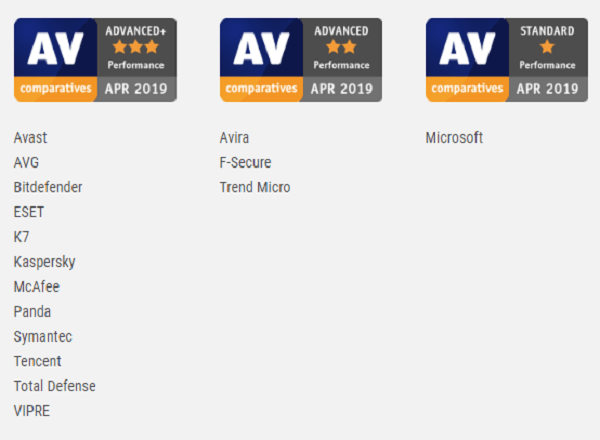Open the Total Defense link

click(x=55, y=386)
